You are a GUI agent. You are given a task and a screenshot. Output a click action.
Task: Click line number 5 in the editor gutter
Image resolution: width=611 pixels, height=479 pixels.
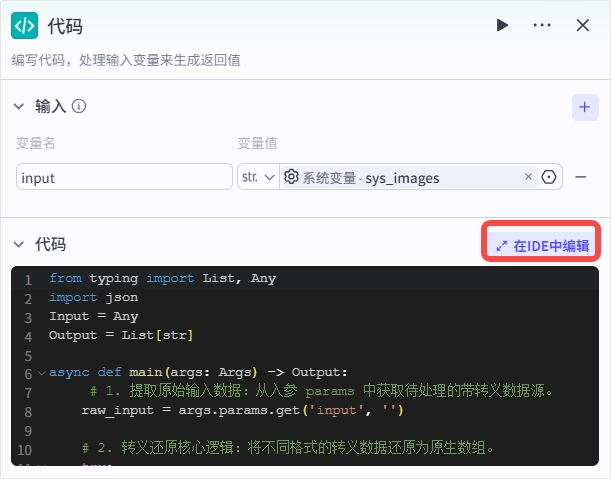click(28, 356)
